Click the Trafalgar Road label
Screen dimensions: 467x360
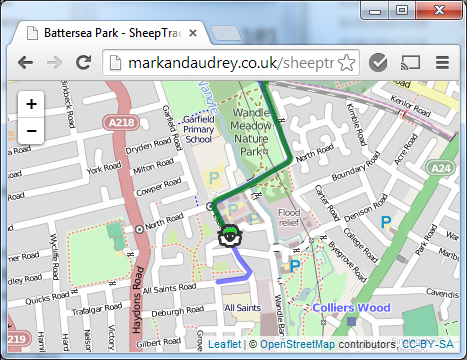[97, 309]
